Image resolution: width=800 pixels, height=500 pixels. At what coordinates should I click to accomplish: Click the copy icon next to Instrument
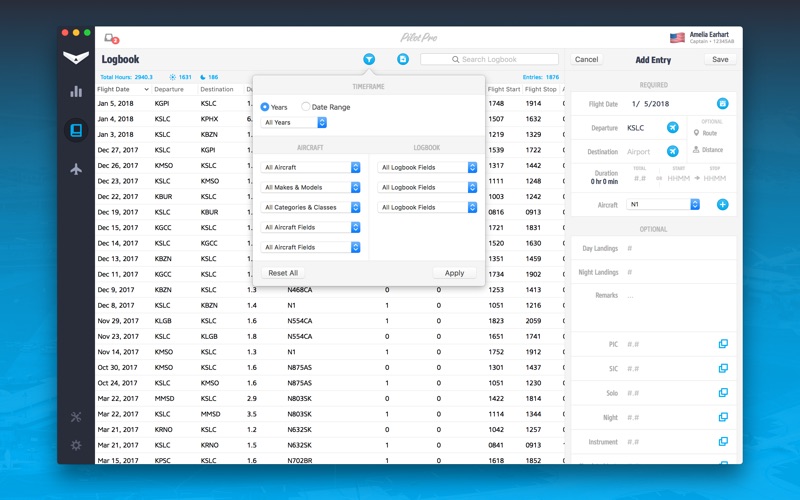point(723,442)
